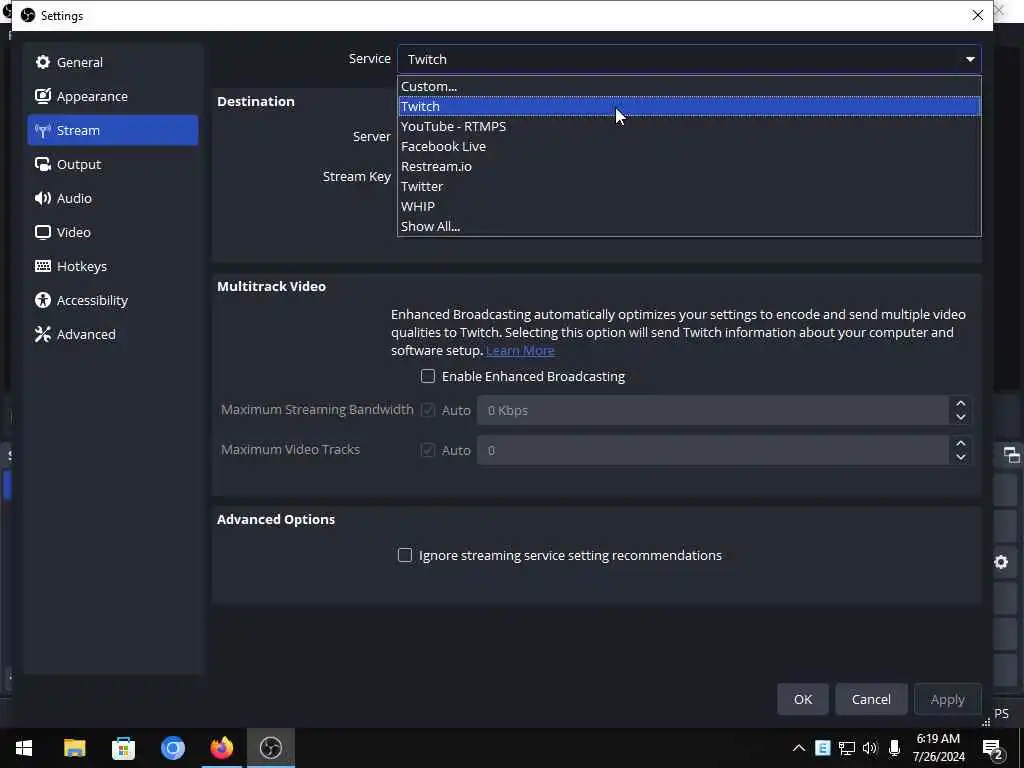Open the Chromium browser taskbar icon

point(172,748)
